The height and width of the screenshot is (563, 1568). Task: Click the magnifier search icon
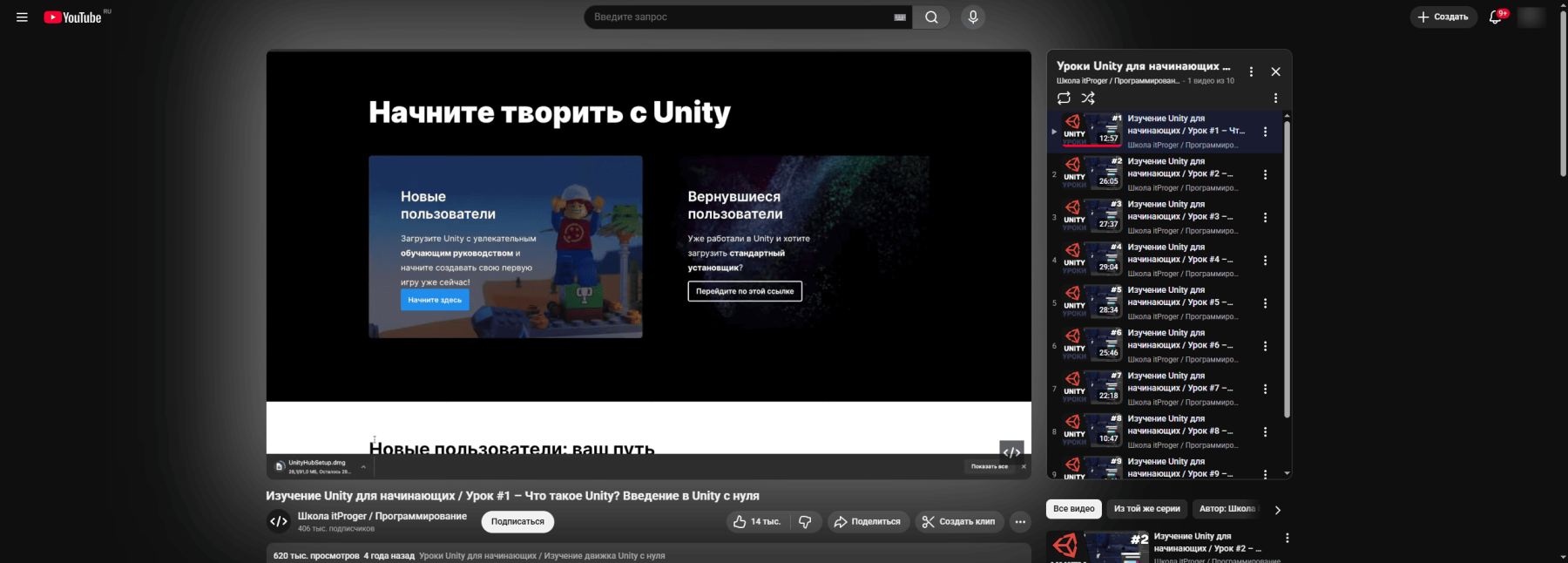(x=931, y=17)
